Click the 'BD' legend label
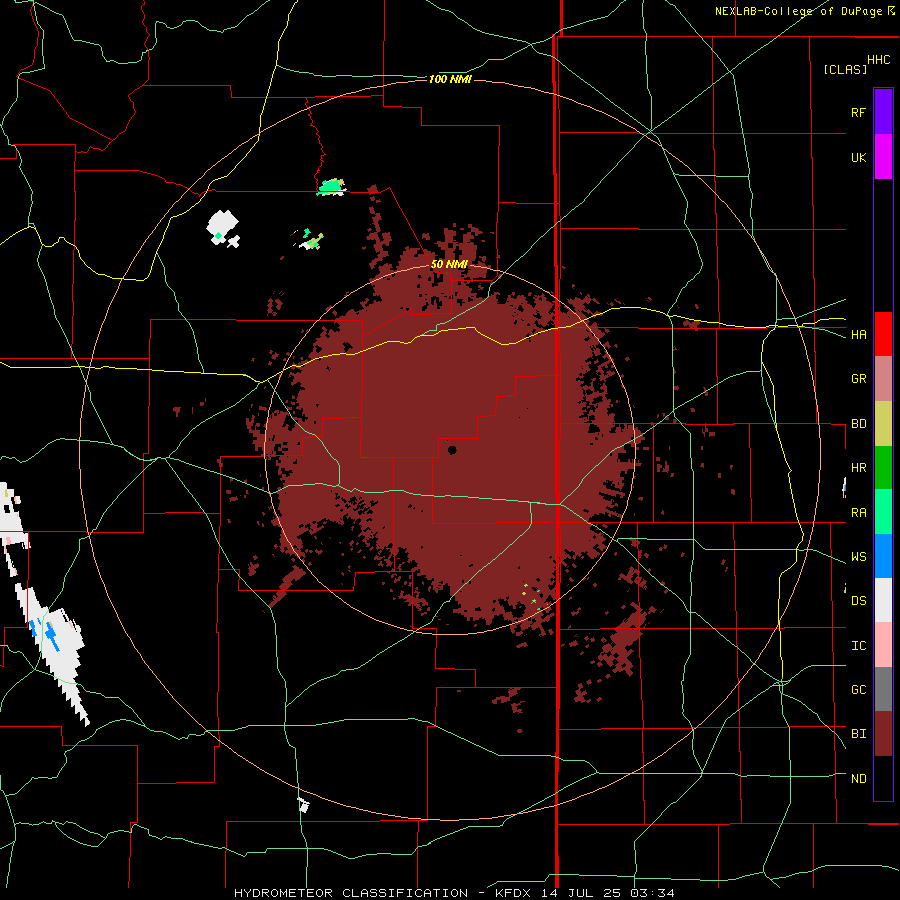Viewport: 900px width, 900px height. [x=858, y=424]
